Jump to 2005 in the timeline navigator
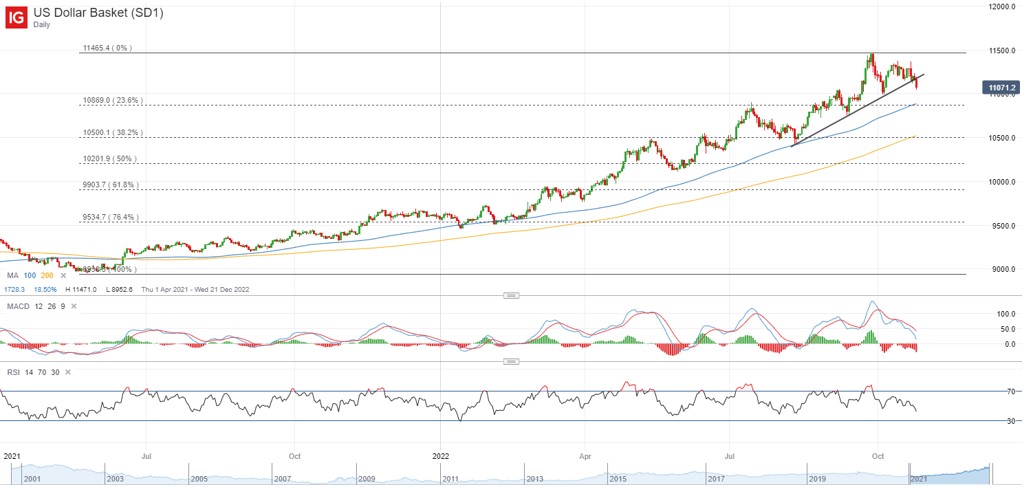Image resolution: width=1025 pixels, height=488 pixels. [x=201, y=479]
